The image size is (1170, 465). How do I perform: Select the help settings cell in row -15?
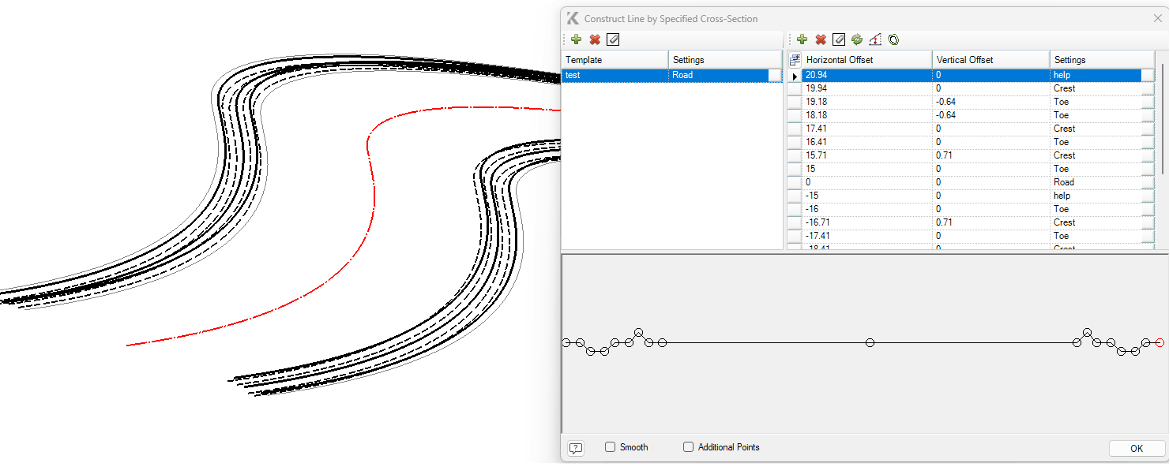[x=1095, y=196]
